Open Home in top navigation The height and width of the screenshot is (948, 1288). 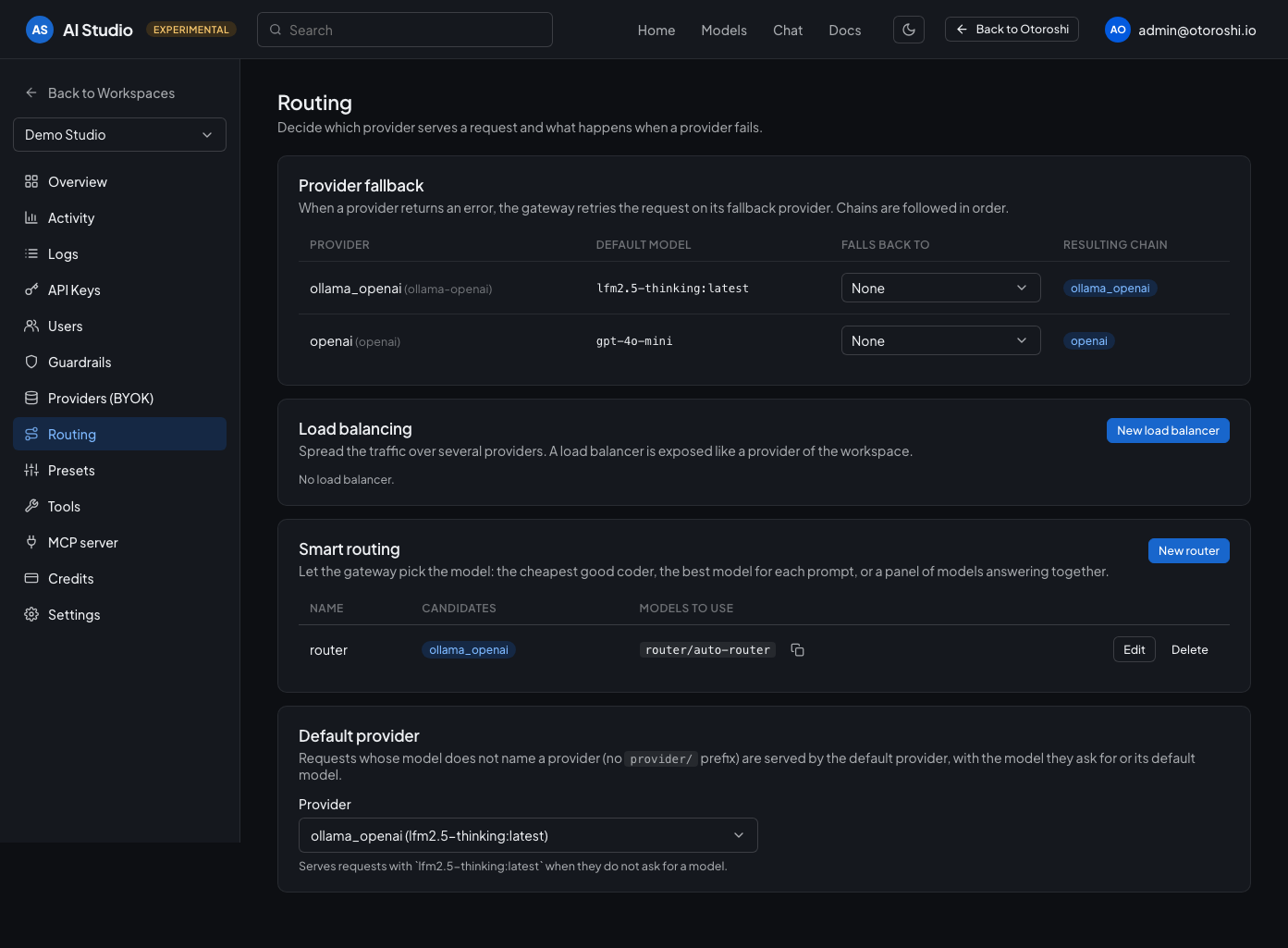(x=656, y=30)
